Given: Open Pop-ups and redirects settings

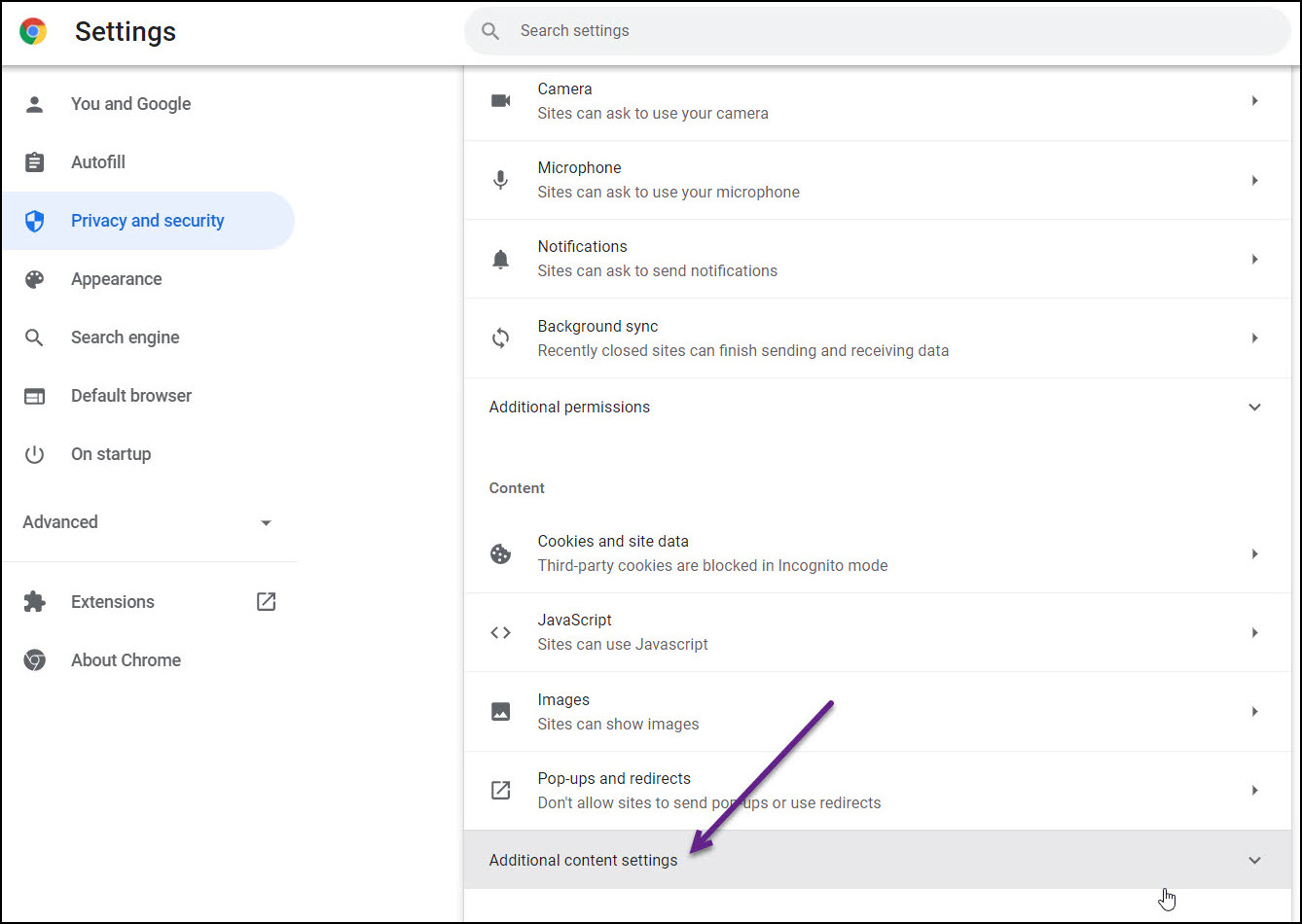Looking at the screenshot, I should tap(878, 791).
